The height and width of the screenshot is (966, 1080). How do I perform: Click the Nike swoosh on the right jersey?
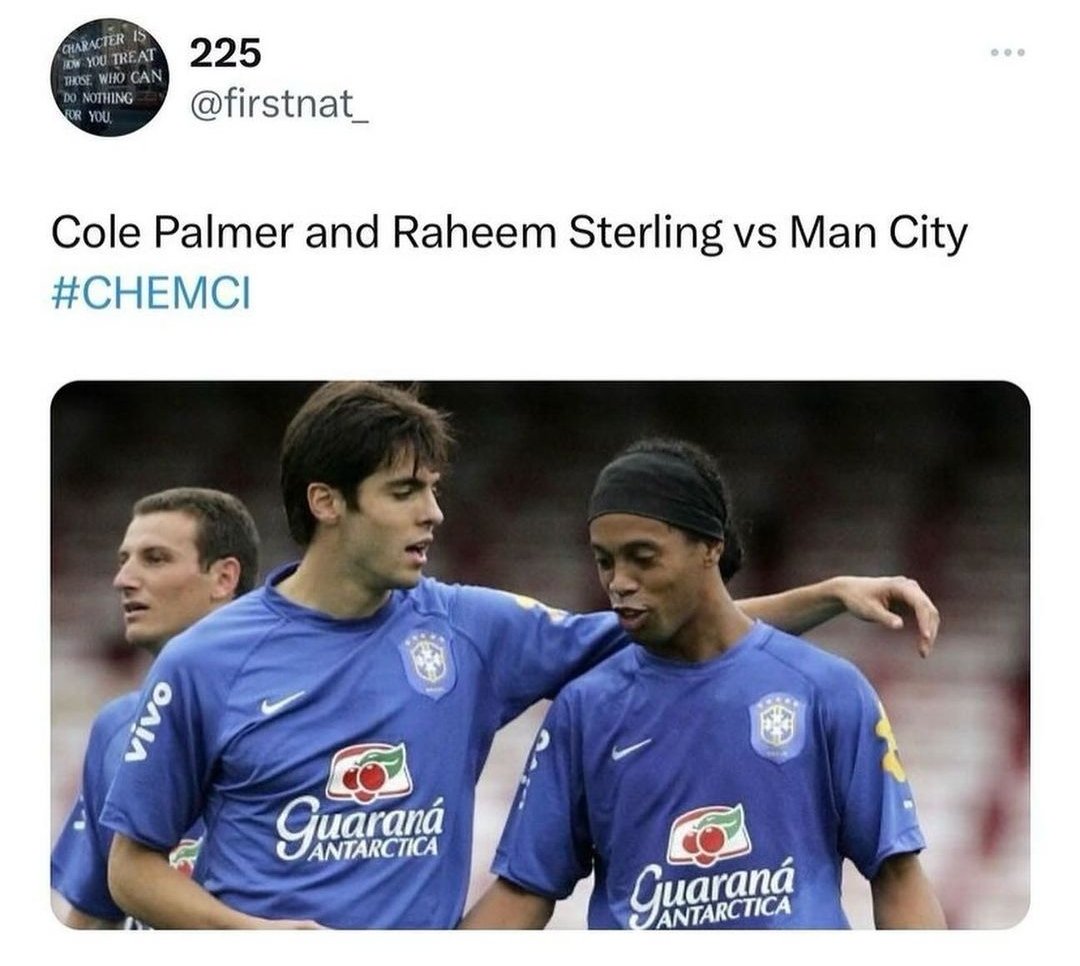coord(631,748)
